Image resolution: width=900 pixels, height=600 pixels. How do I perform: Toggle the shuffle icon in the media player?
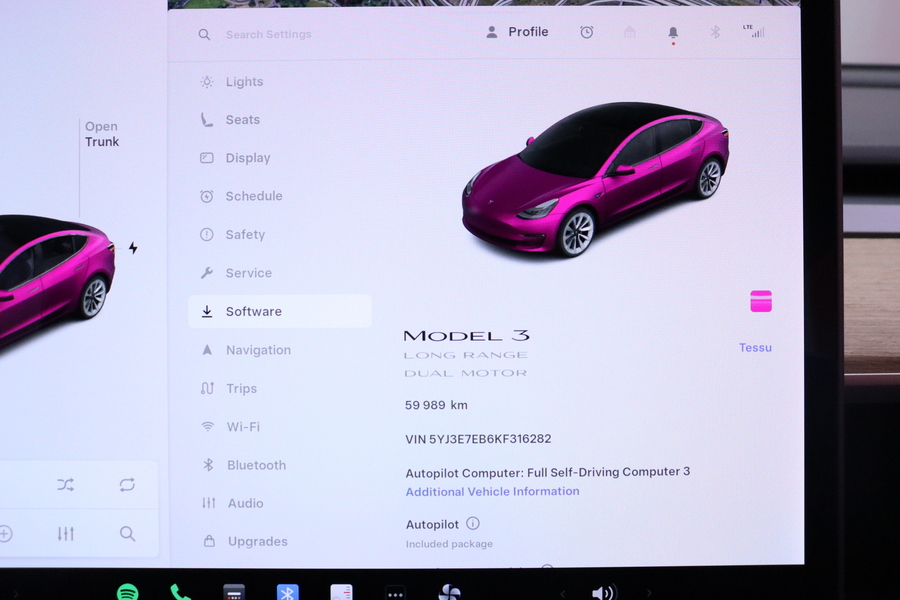65,484
